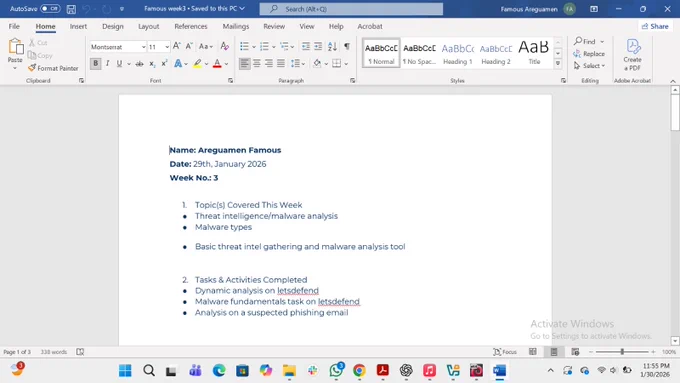
Task: Adjust the zoom slider handle
Action: click(x=622, y=352)
